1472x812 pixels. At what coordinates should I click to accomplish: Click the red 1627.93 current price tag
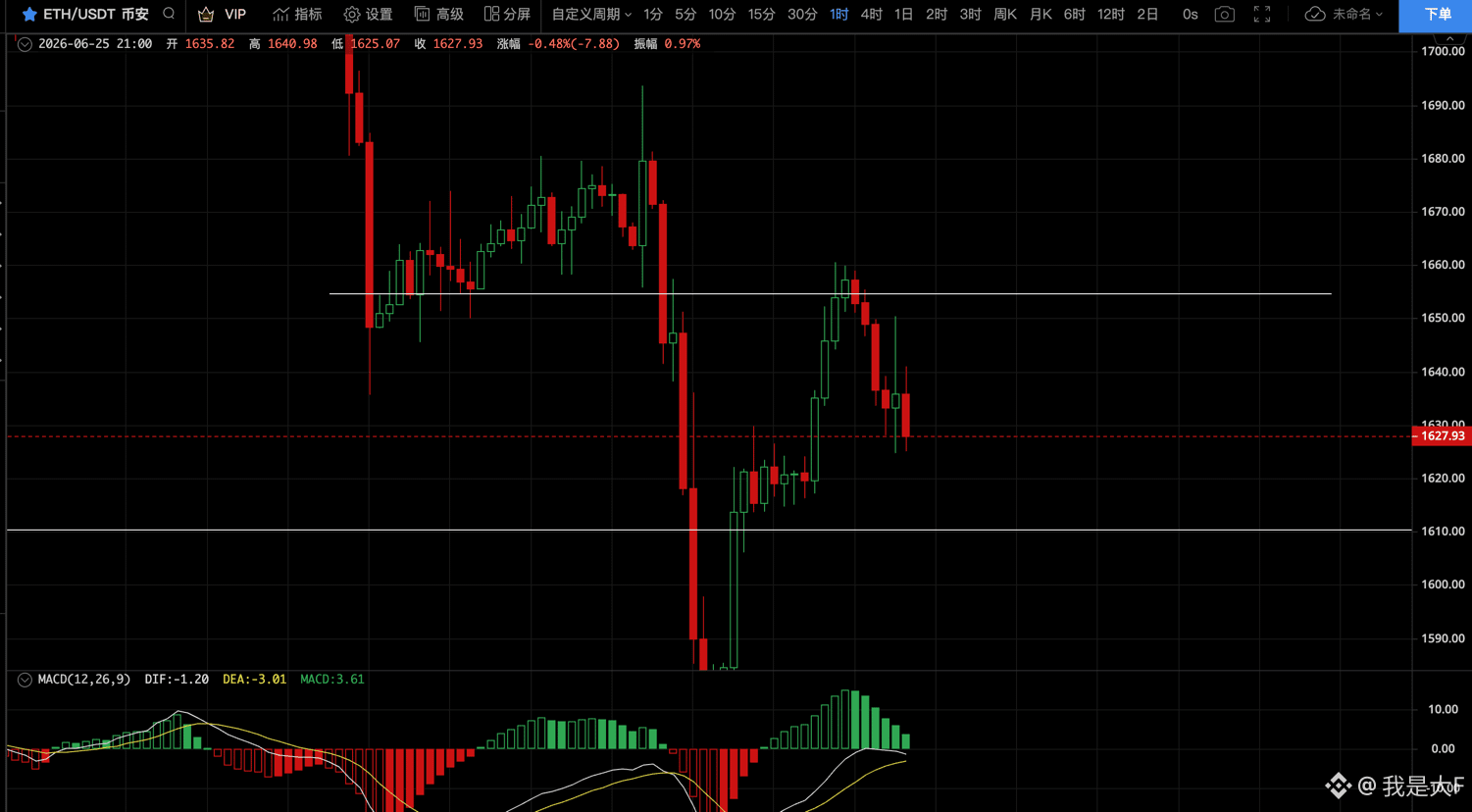pos(1441,436)
